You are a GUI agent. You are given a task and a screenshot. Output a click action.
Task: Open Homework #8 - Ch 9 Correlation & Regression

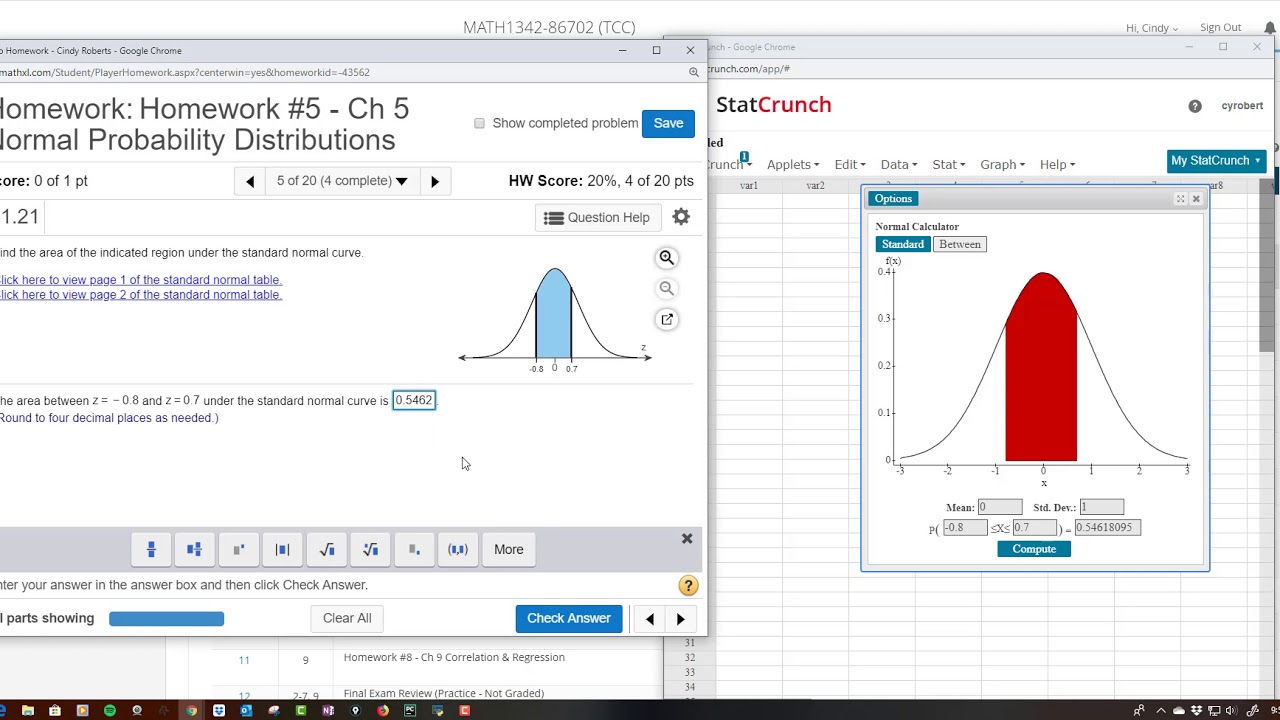click(454, 657)
